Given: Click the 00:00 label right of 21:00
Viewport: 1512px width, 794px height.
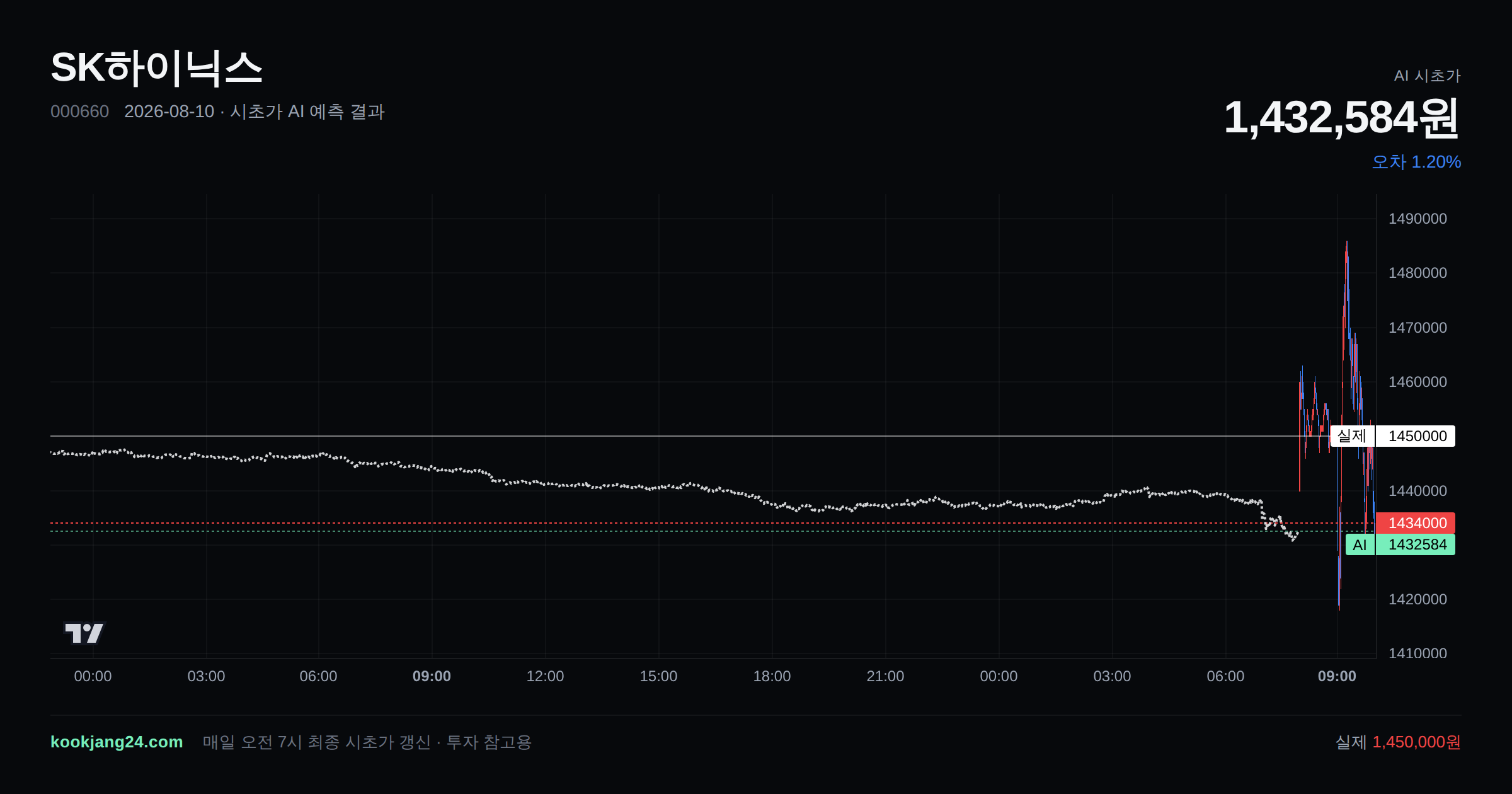Looking at the screenshot, I should 999,676.
